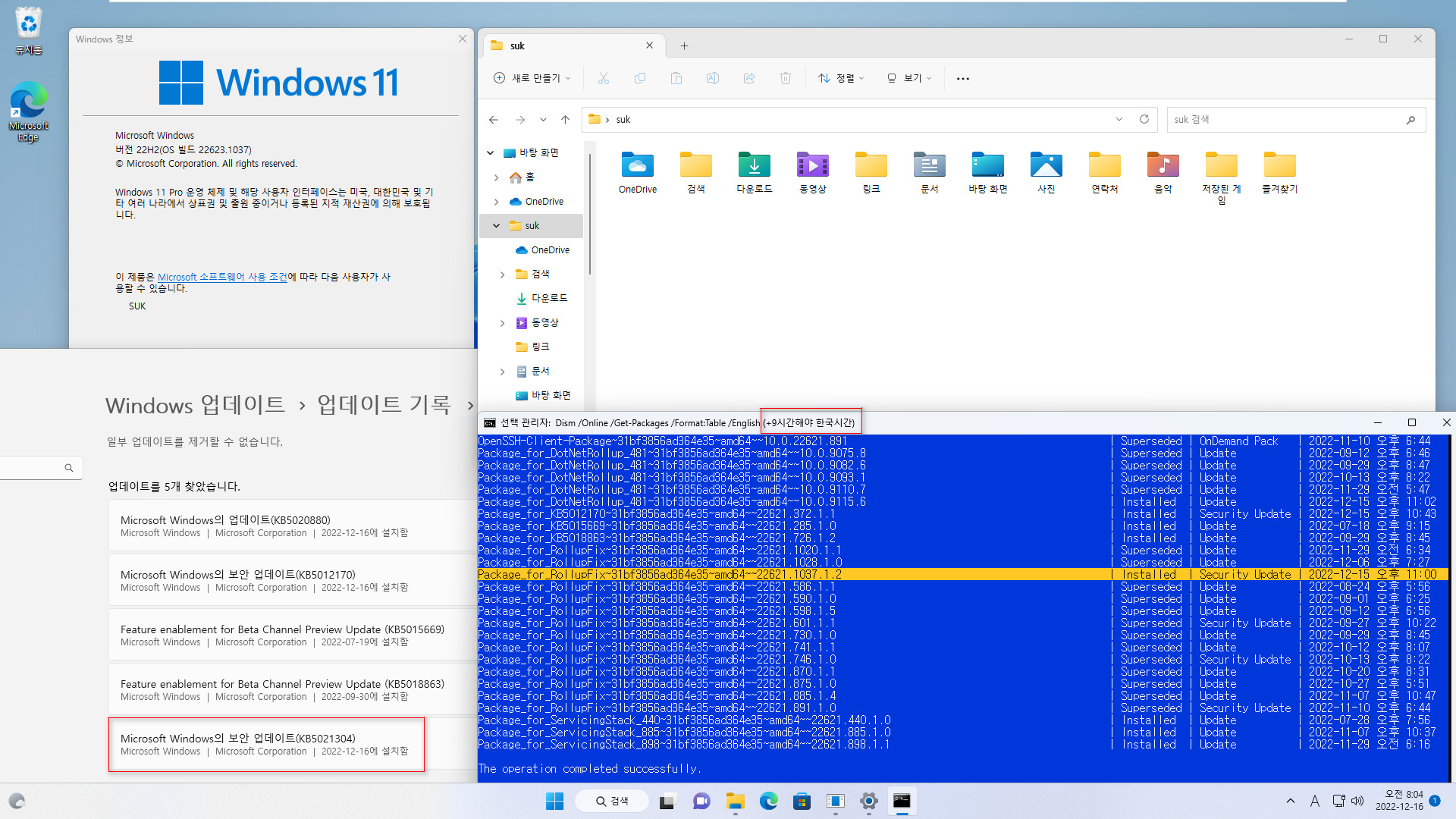1456x819 pixels.
Task: Click the Settings search field
Action: tap(39, 468)
